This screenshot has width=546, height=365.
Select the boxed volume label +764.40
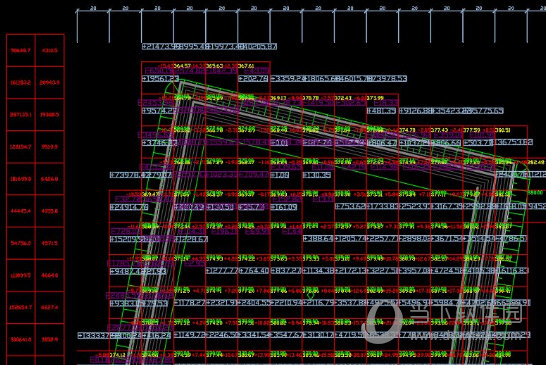254,271
